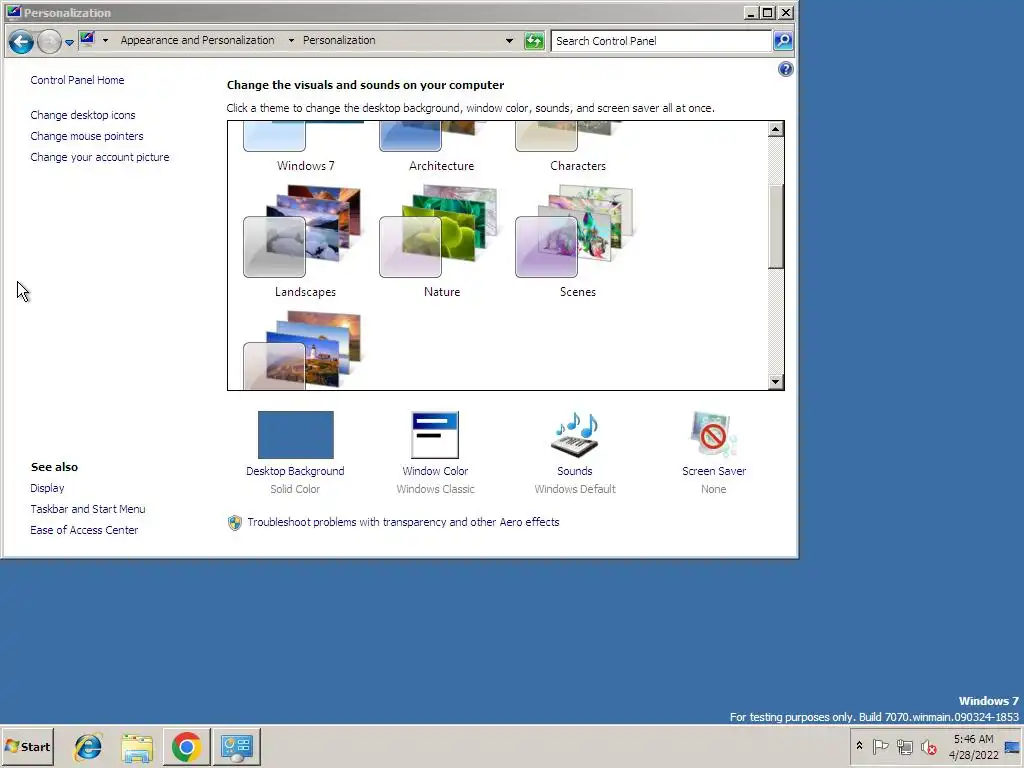This screenshot has width=1024, height=768.
Task: Open Troubleshoot problems with transparency link
Action: pyautogui.click(x=403, y=522)
